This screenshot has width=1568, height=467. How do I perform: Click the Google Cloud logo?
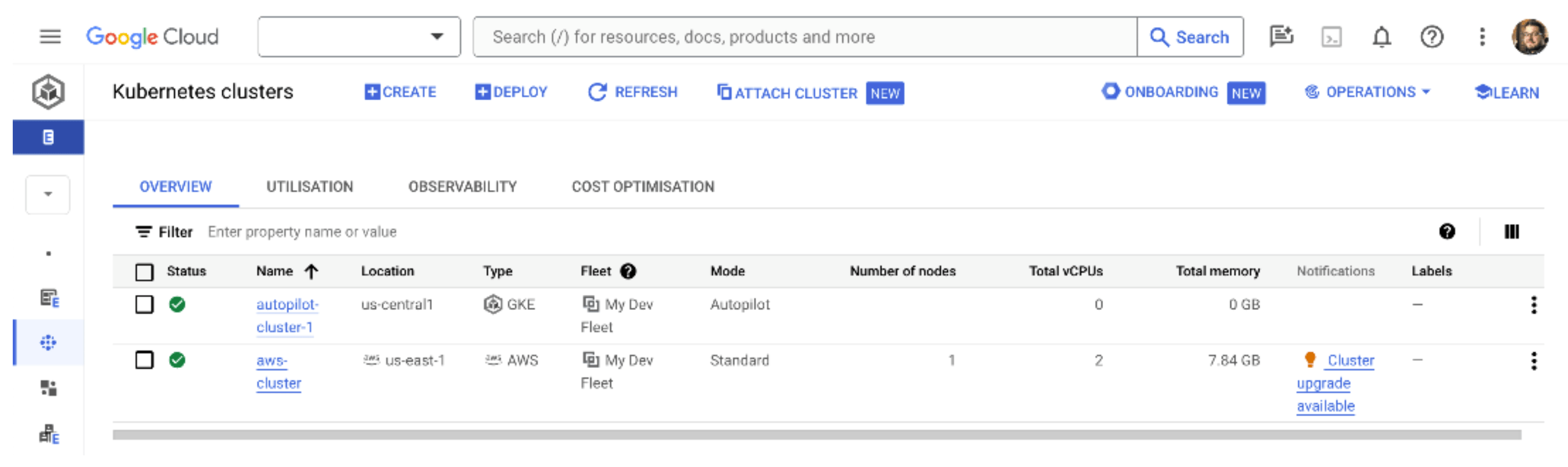tap(152, 37)
